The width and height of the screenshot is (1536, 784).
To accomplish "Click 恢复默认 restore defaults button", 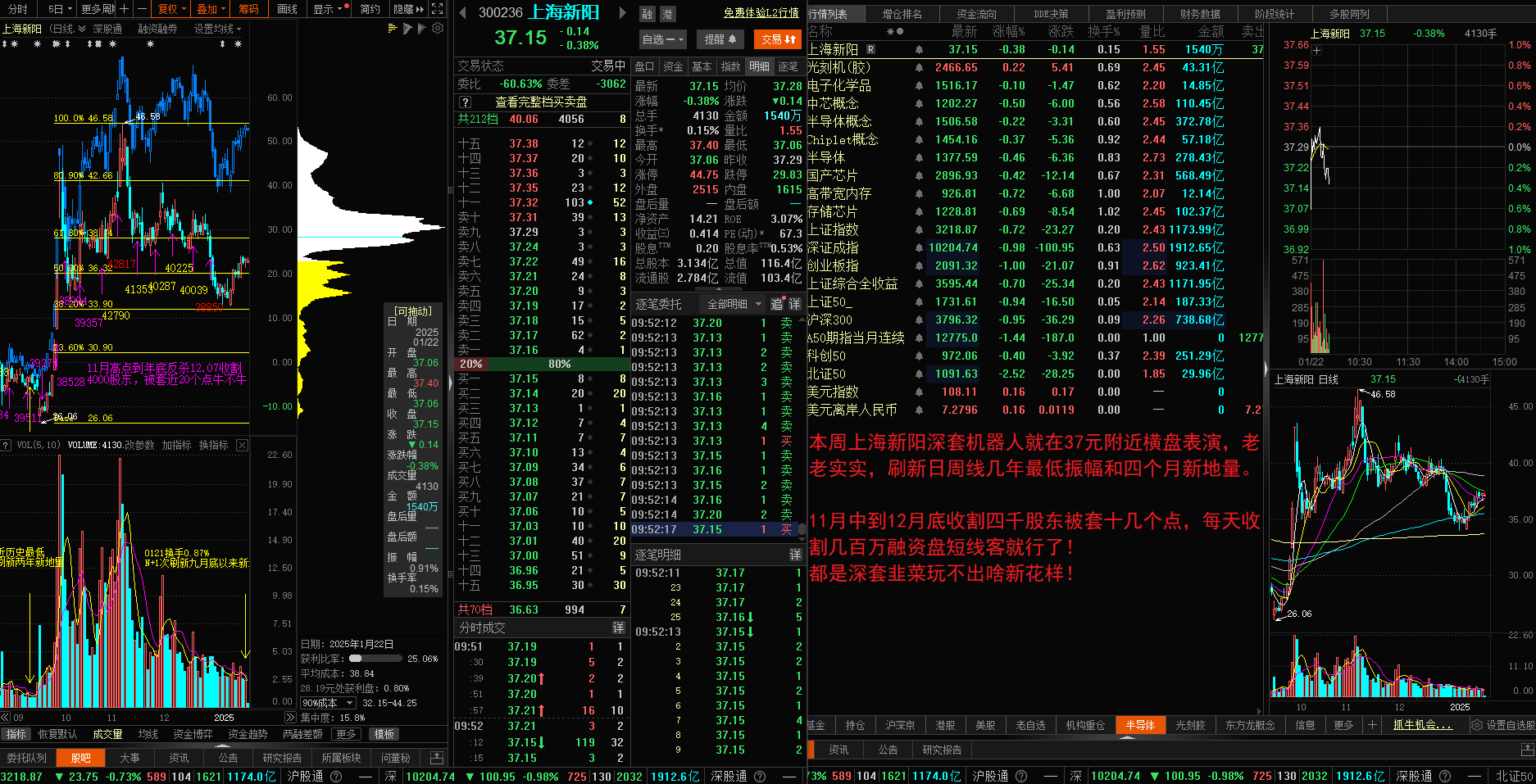I will coord(57,734).
